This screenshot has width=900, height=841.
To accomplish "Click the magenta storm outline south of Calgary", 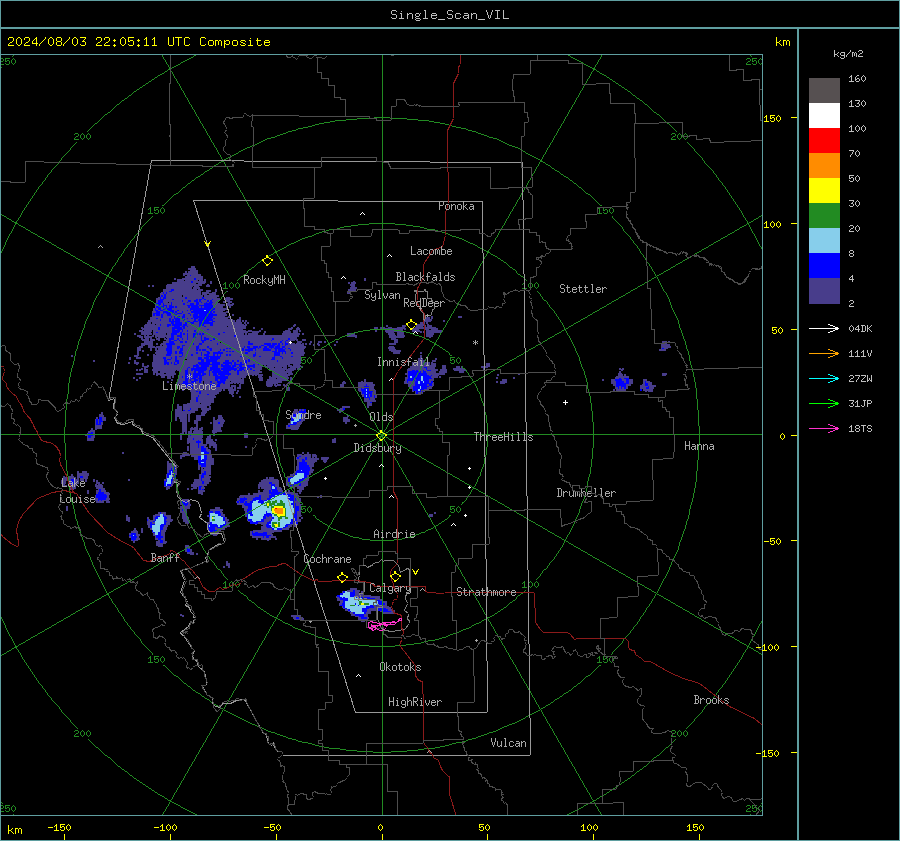I will 384,625.
